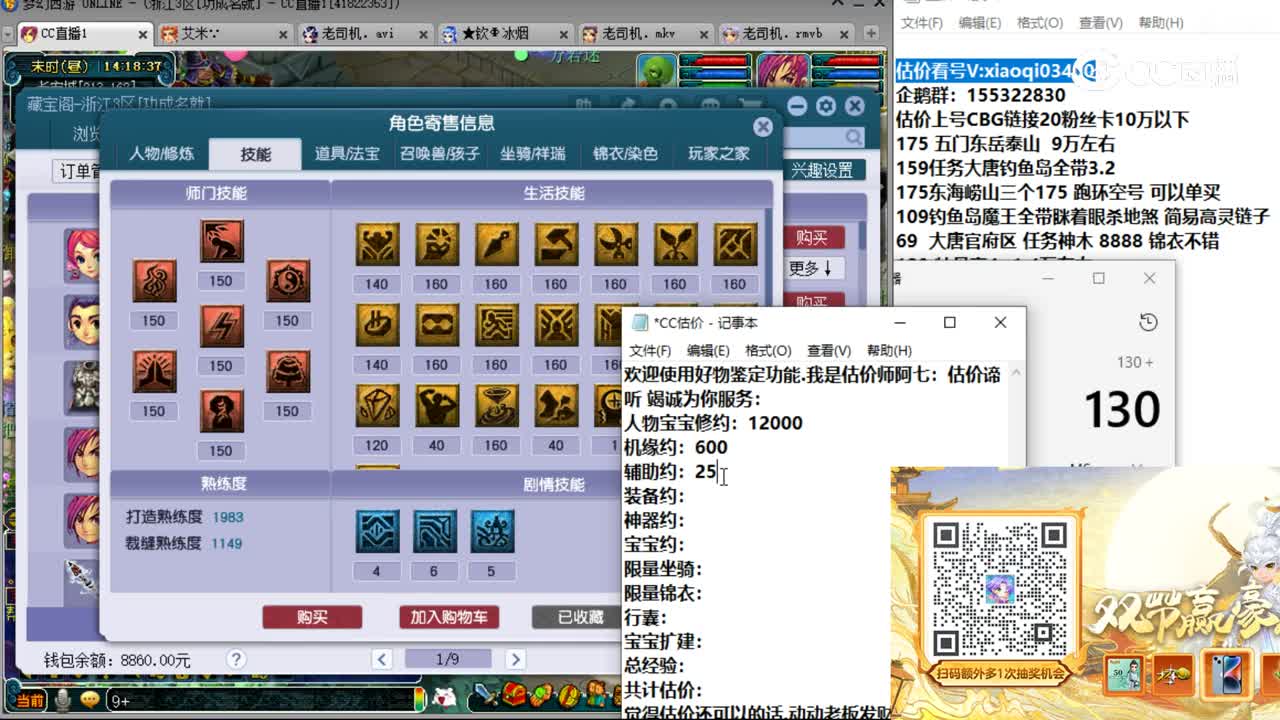Image resolution: width=1280 pixels, height=720 pixels.
Task: Click the praying hands sect skill icon
Action: (x=154, y=371)
